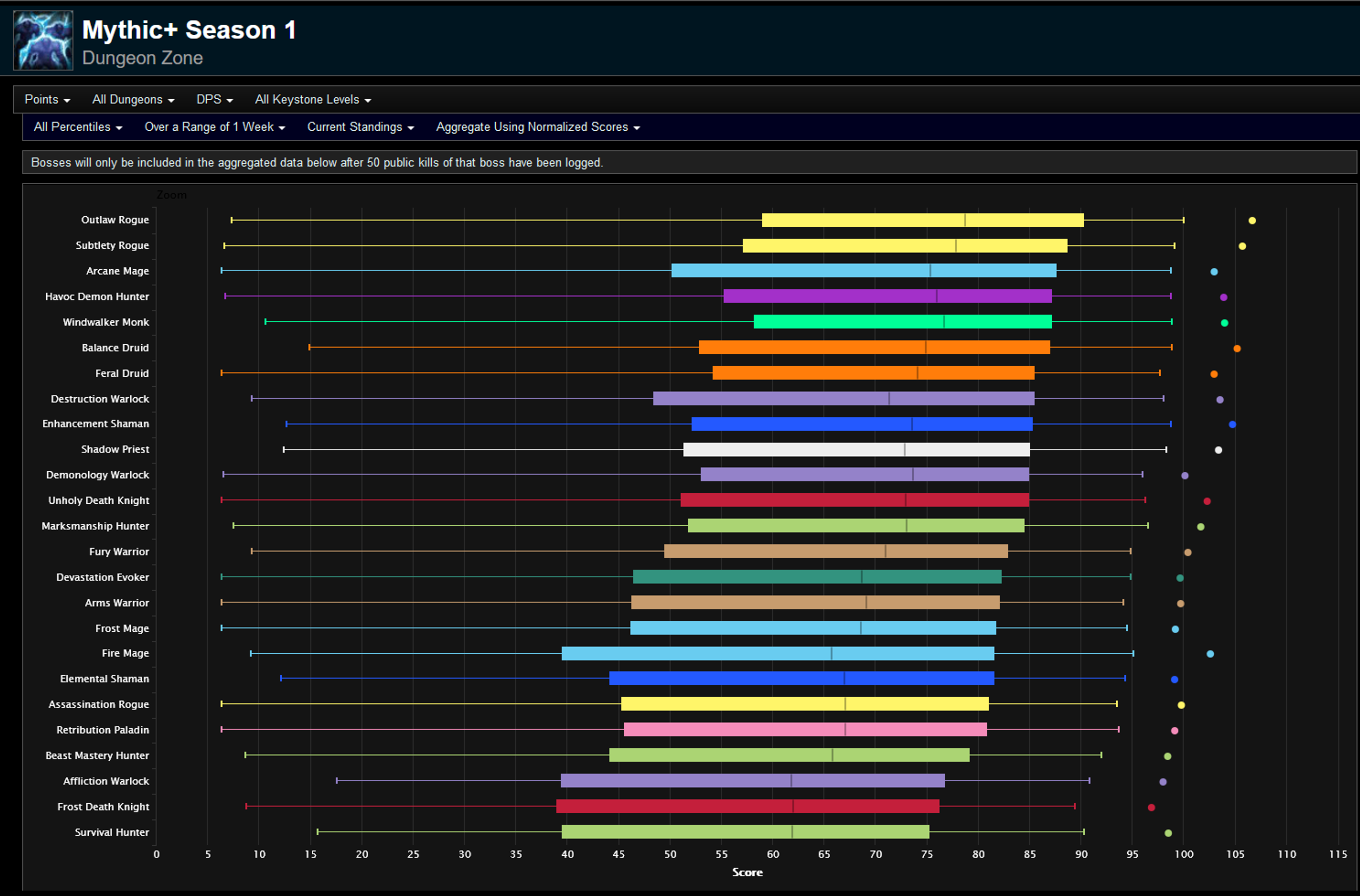Open the Aggregate Using Normalized Scores dropdown
The width and height of the screenshot is (1360, 896).
pos(537,127)
